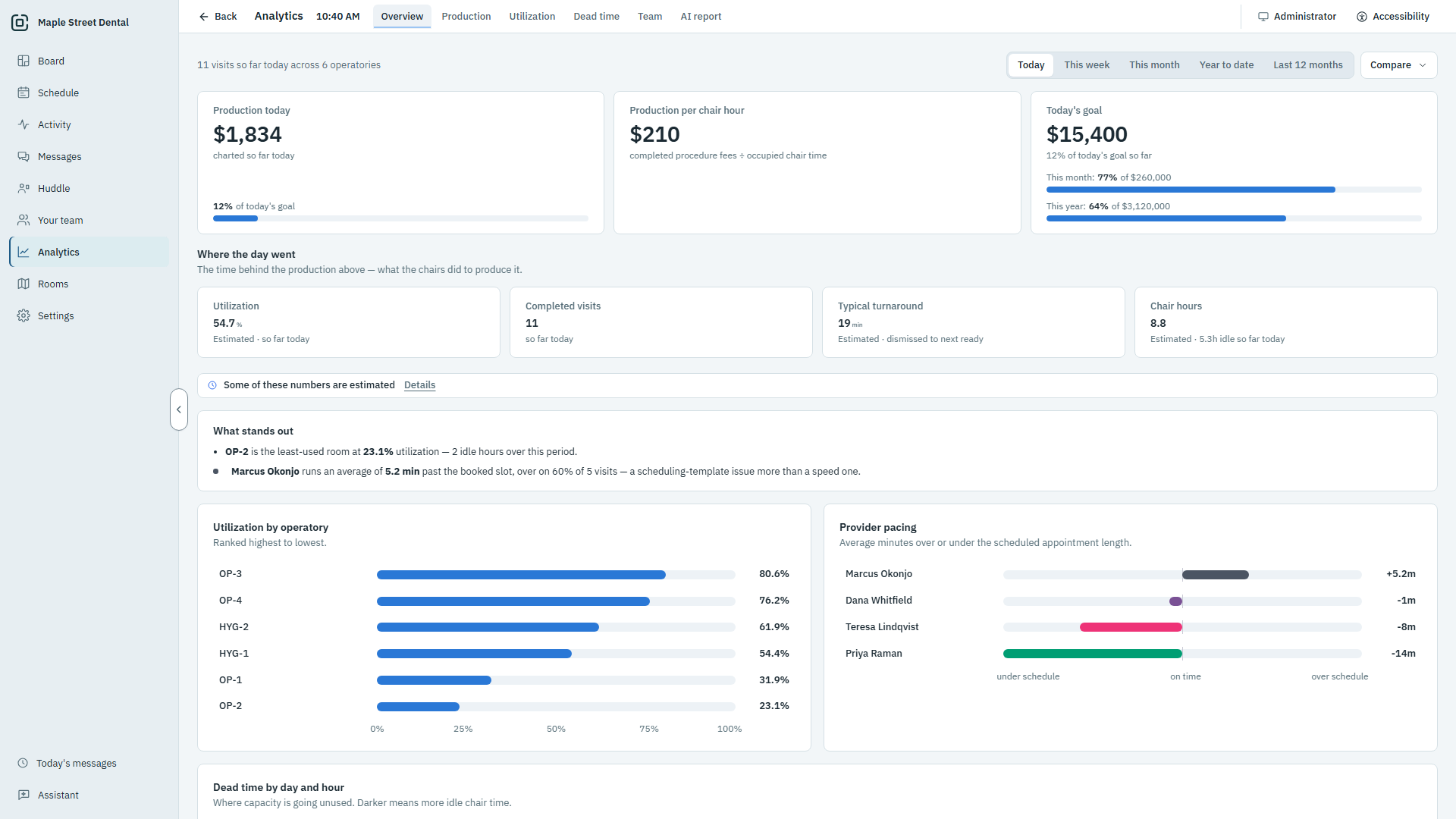Switch to the Production tab

point(466,17)
